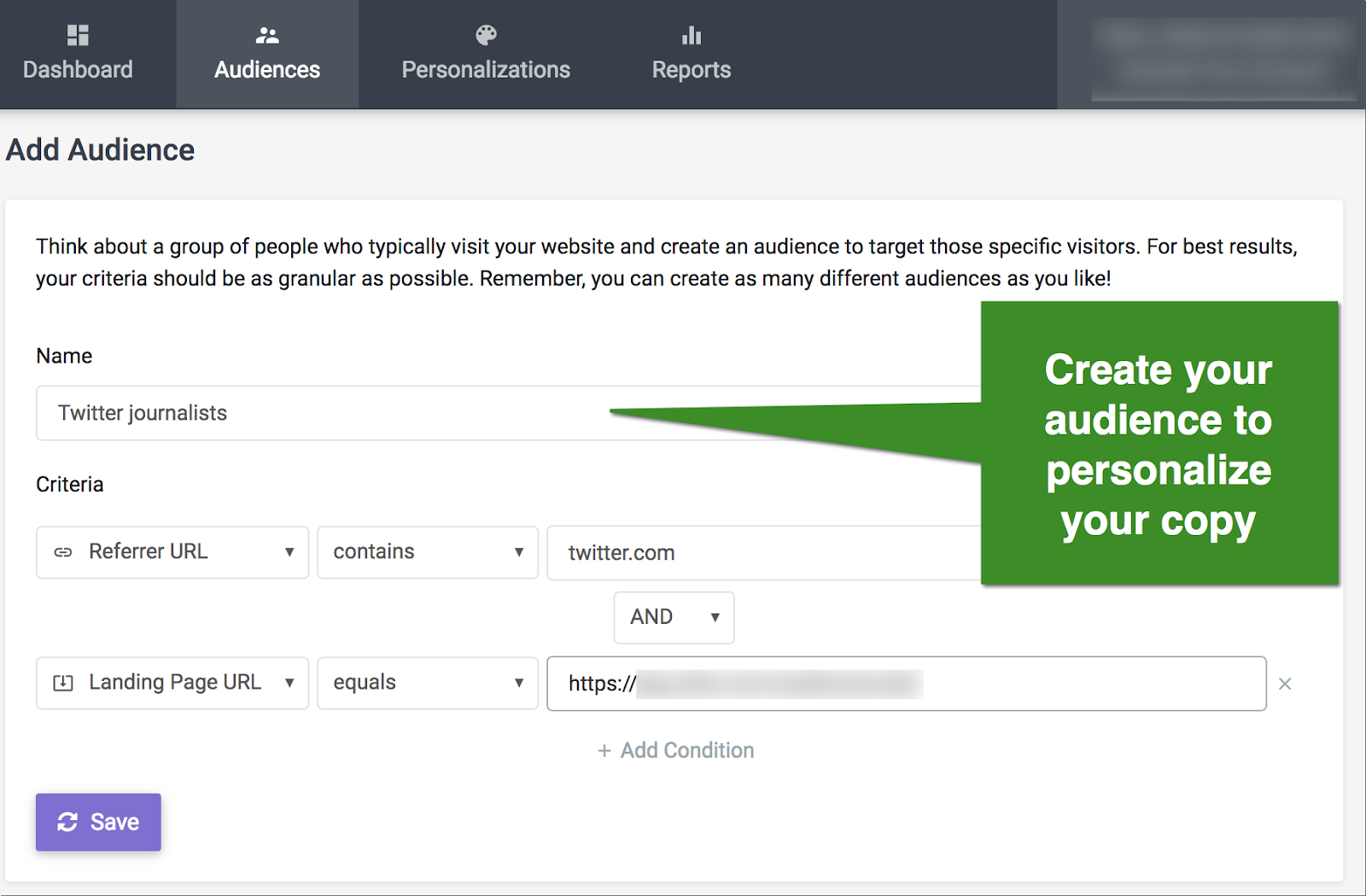Viewport: 1366px width, 896px height.
Task: Expand the 'contains' operator dropdown
Action: pyautogui.click(x=427, y=552)
